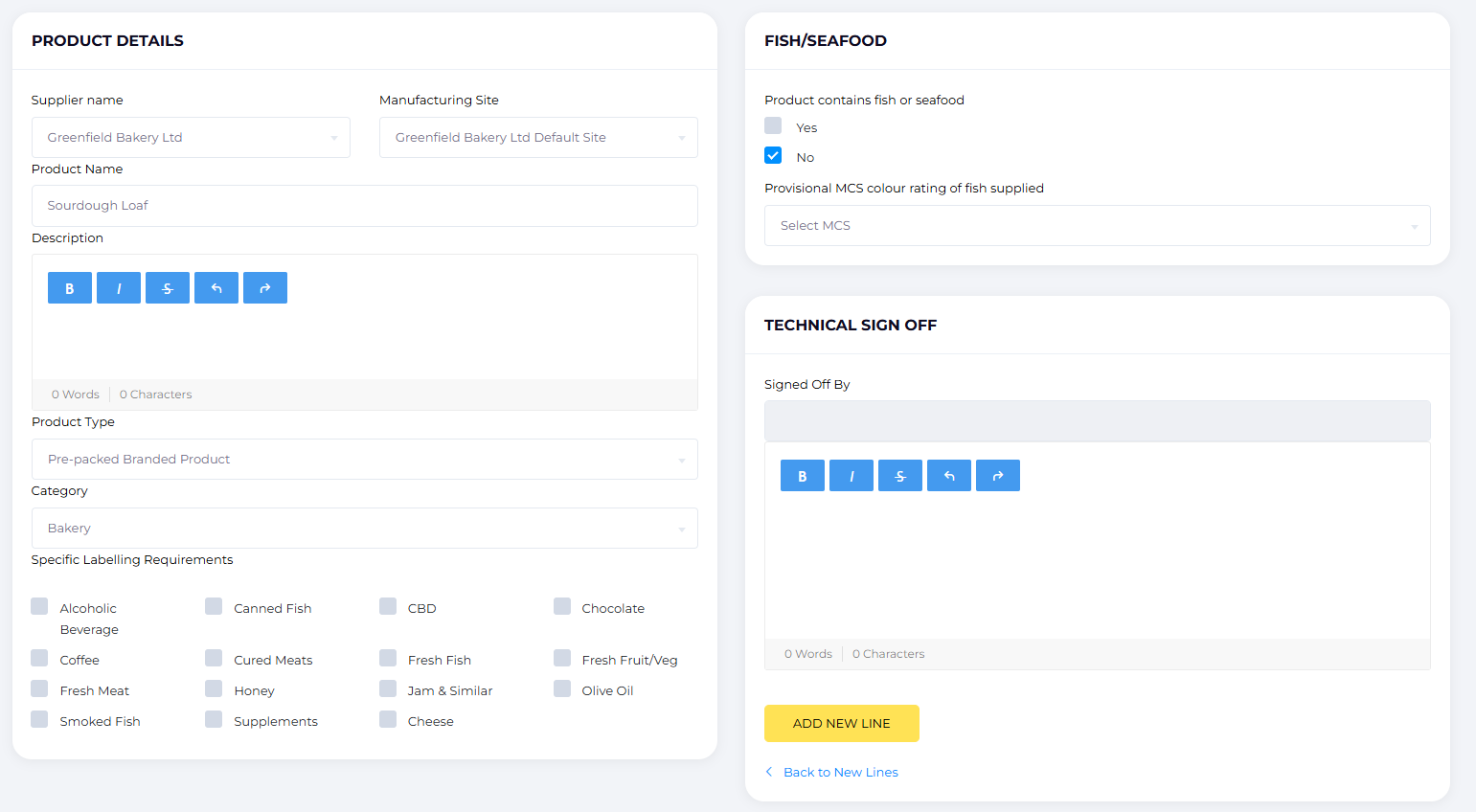The image size is (1476, 812).
Task: Click the Product Name input field
Action: [364, 206]
